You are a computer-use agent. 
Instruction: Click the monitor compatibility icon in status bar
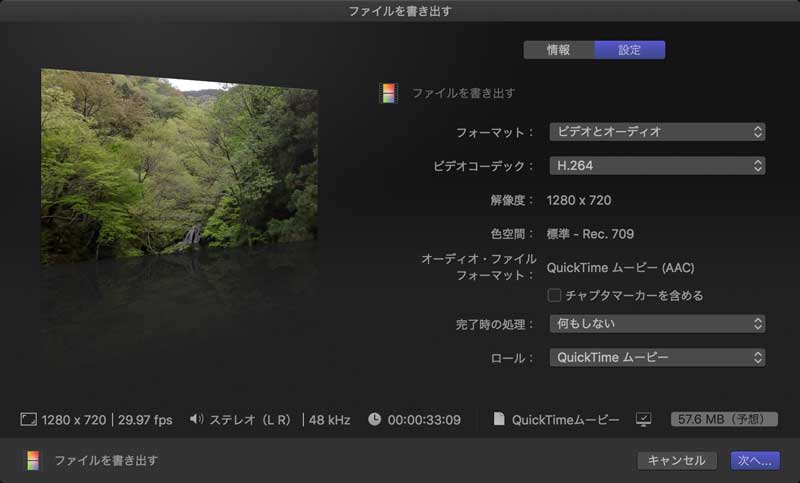pos(644,420)
